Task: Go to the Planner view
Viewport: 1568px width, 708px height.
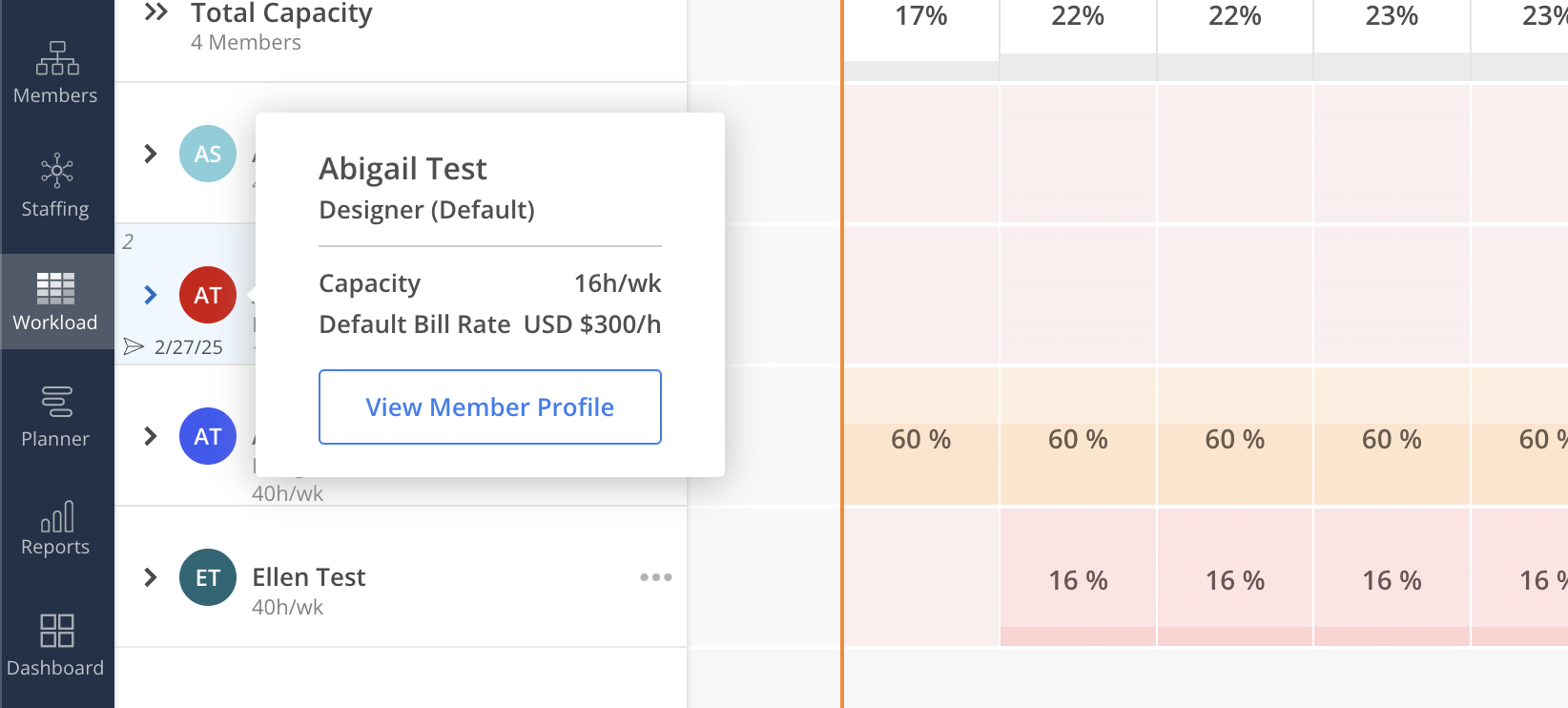Action: point(55,417)
